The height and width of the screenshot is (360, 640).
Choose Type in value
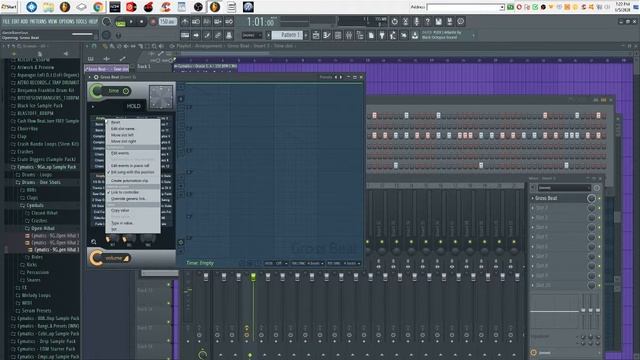point(133,223)
